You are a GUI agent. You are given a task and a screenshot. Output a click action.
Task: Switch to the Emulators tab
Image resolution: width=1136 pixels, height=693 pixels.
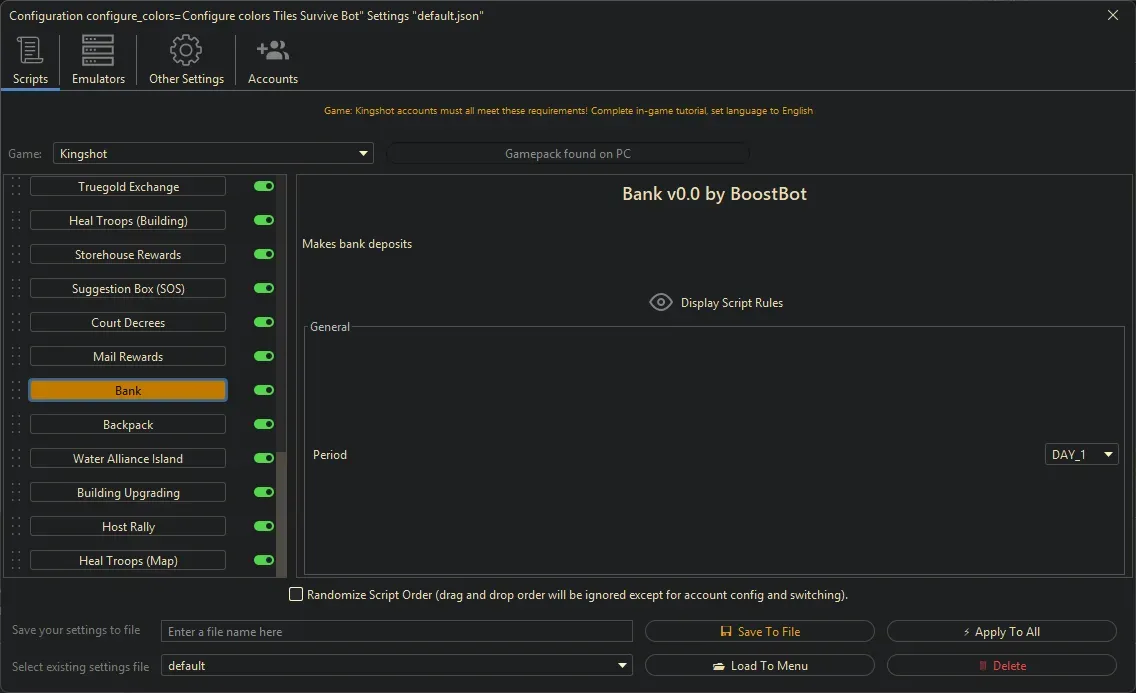pos(97,48)
